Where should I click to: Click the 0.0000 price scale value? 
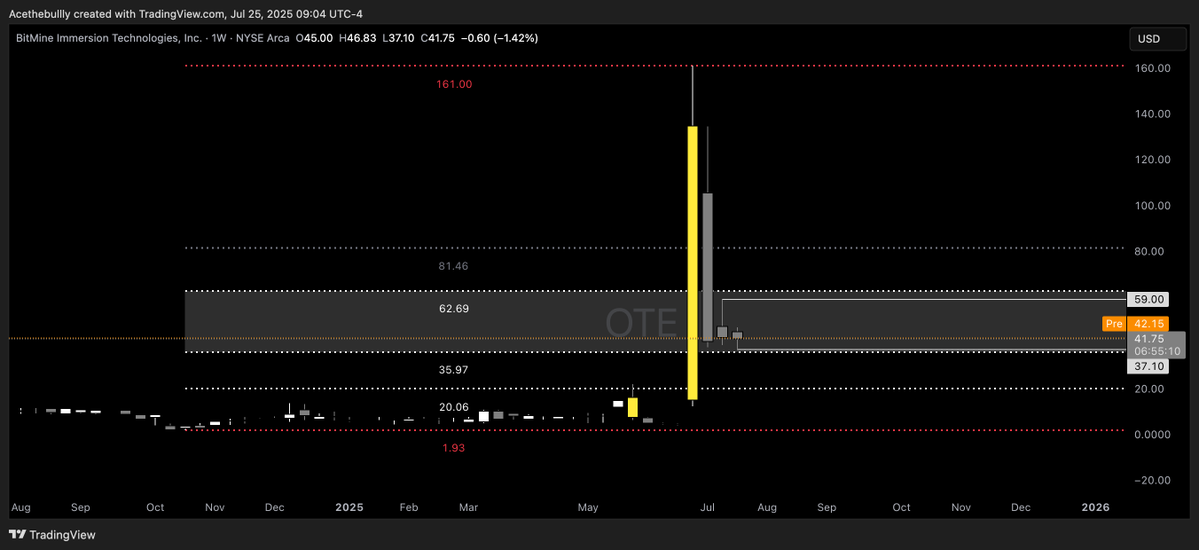(1153, 434)
